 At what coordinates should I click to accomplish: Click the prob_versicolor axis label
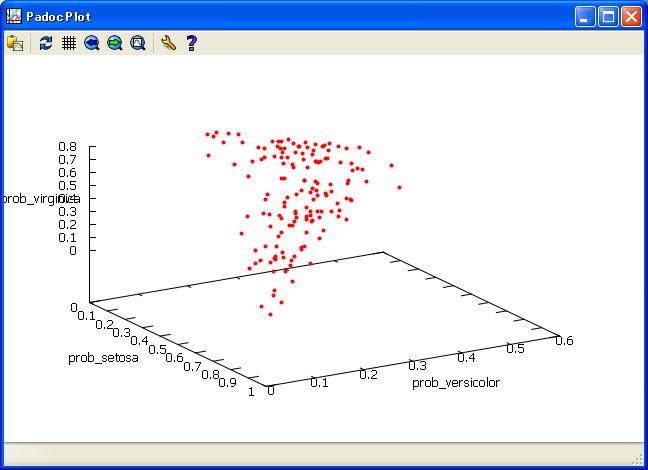coord(455,382)
